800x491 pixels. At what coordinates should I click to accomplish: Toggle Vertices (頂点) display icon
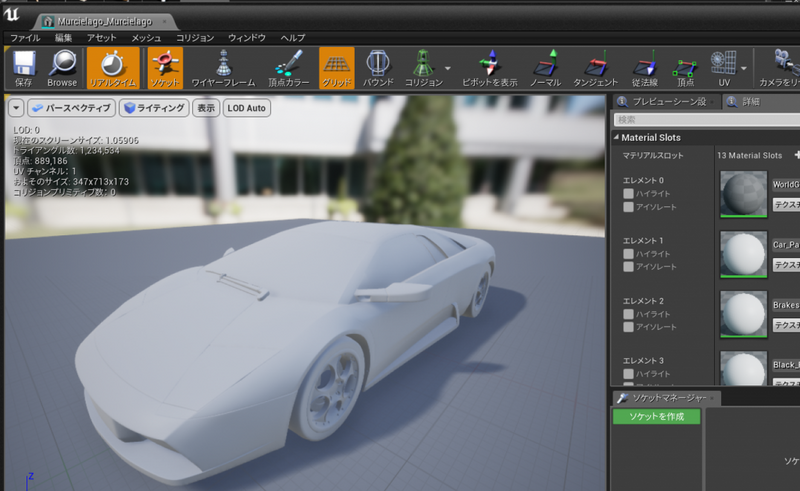pyautogui.click(x=685, y=68)
